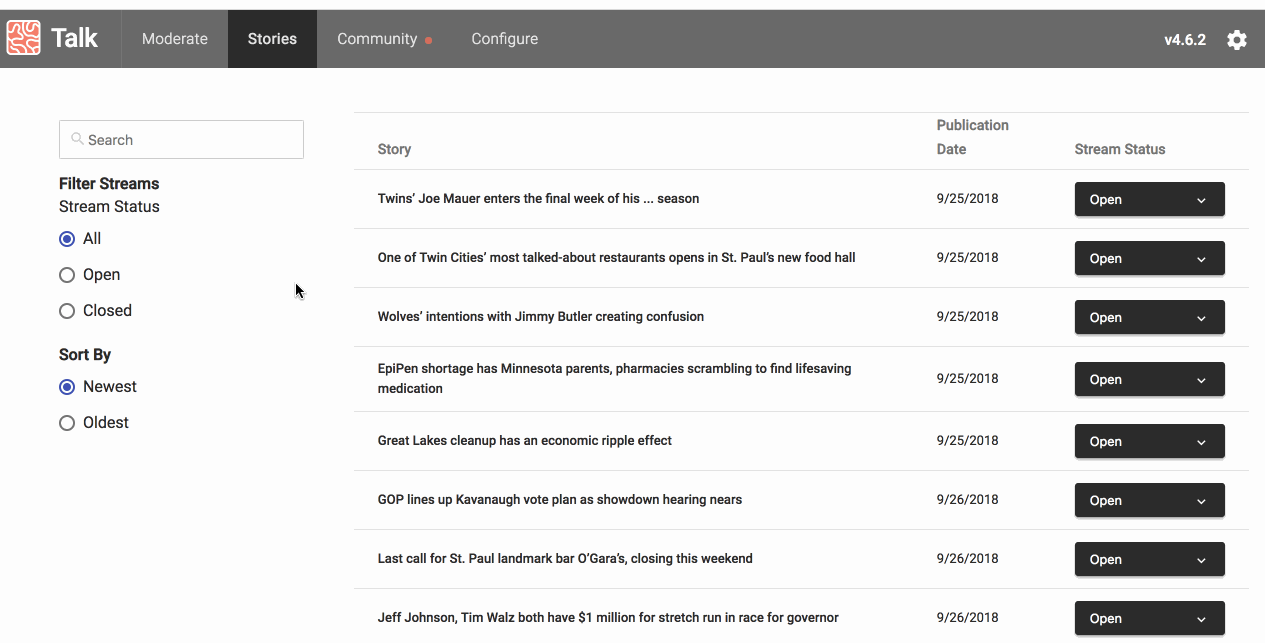This screenshot has width=1265, height=643.
Task: Switch to the Moderate tab
Action: (175, 38)
